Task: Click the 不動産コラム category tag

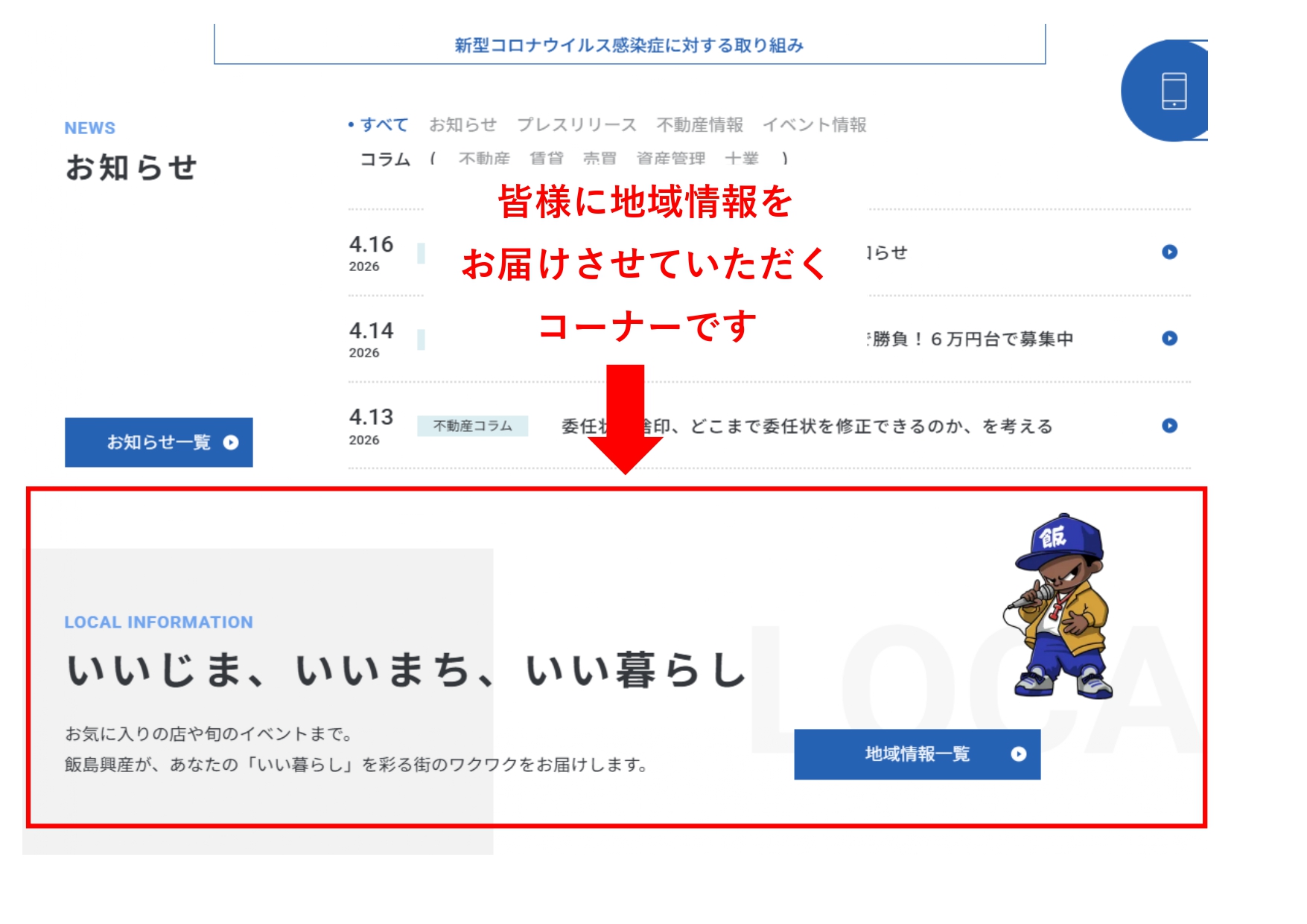Action: coord(472,426)
